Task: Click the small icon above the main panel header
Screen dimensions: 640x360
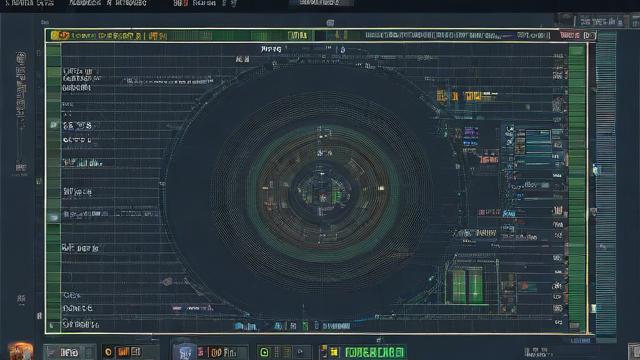Action: (330, 23)
